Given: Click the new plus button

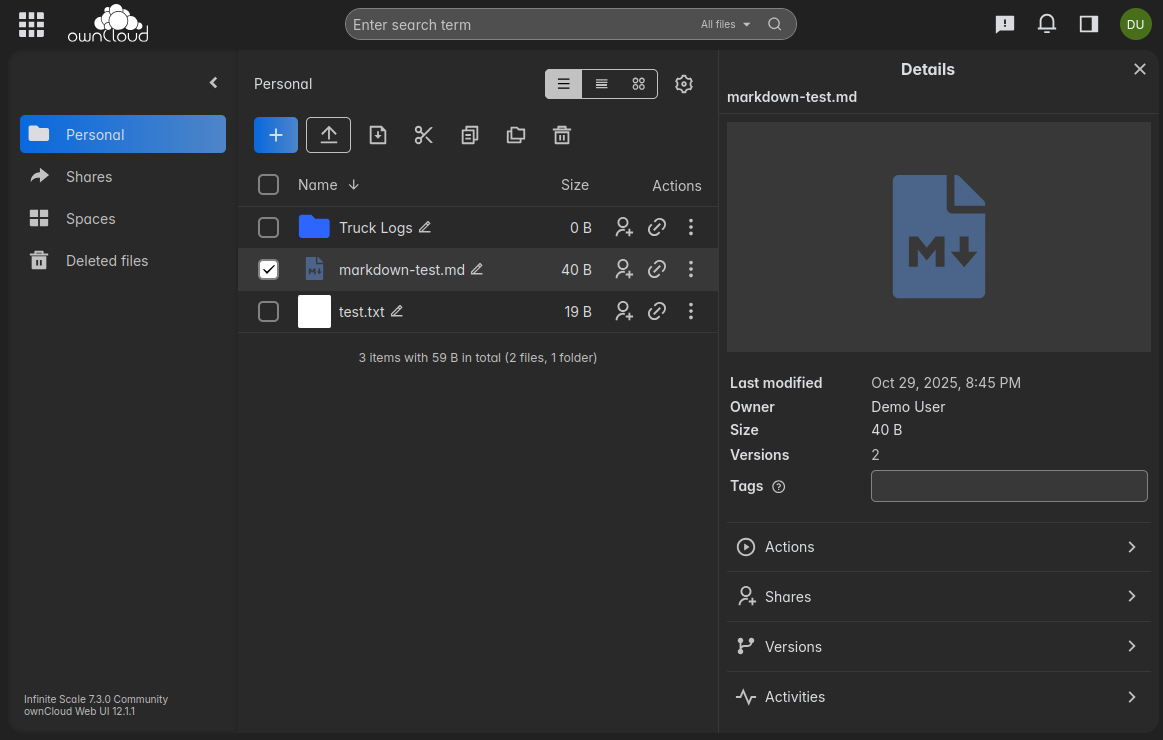Looking at the screenshot, I should pyautogui.click(x=276, y=135).
